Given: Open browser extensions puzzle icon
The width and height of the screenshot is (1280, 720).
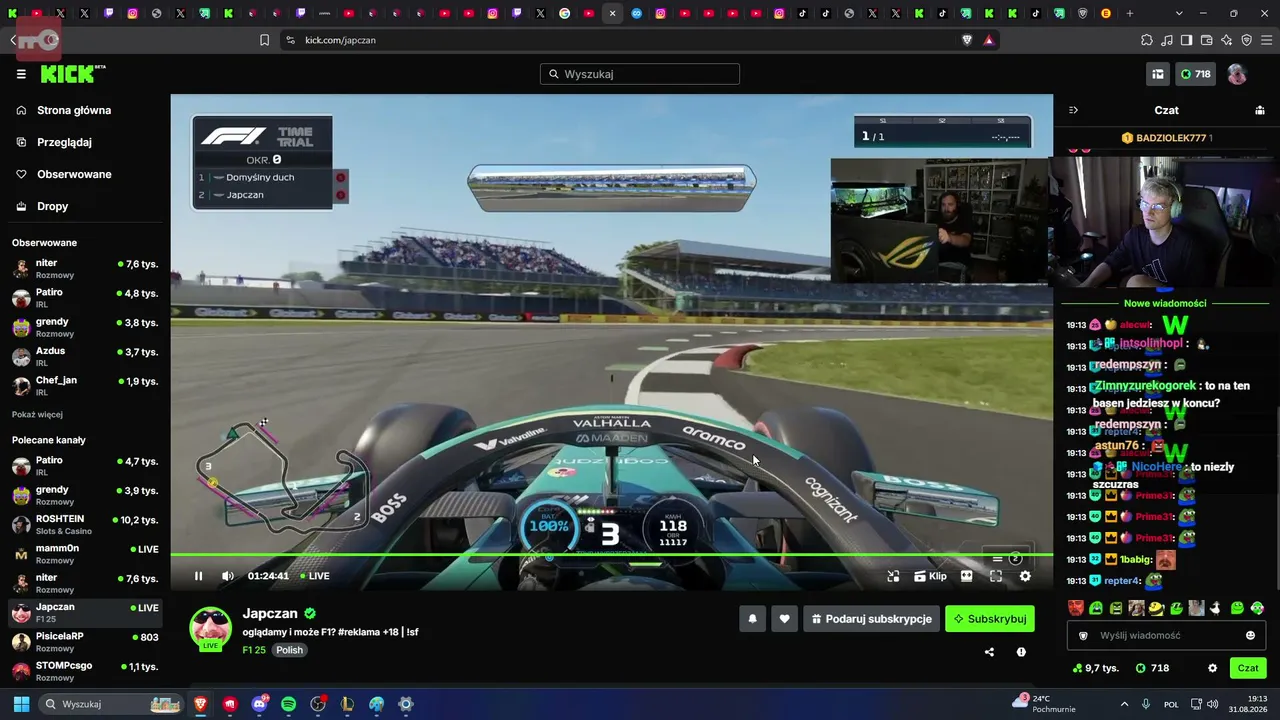Looking at the screenshot, I should 1146,40.
